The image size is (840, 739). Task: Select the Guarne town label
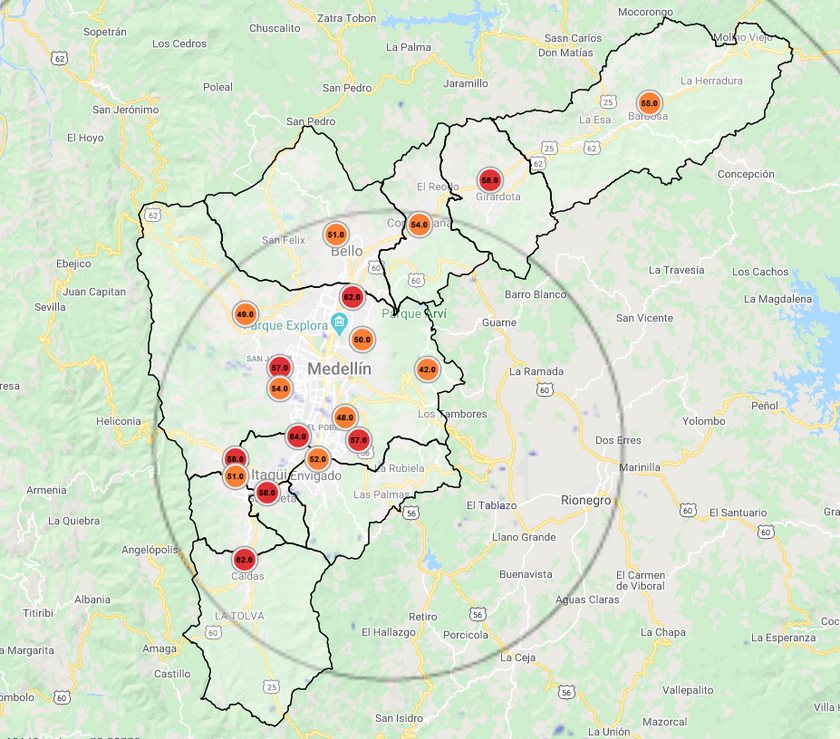coord(499,322)
